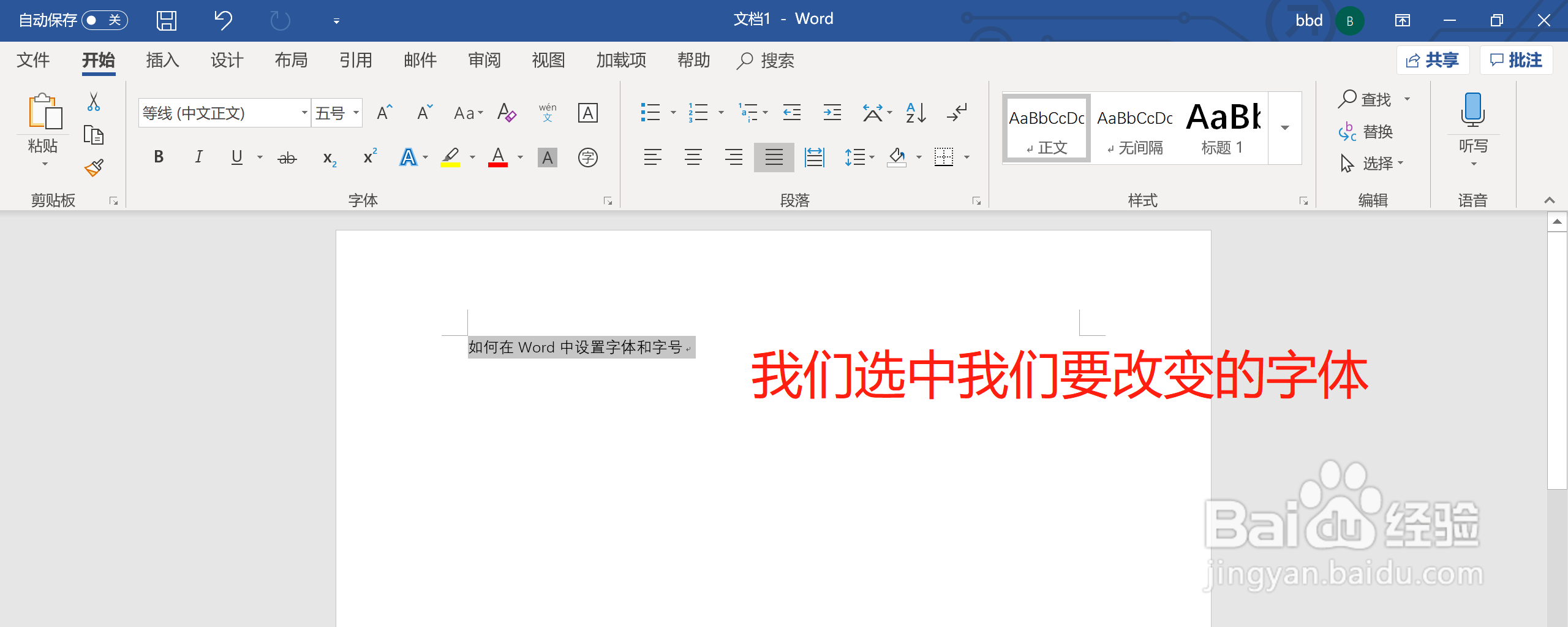
Task: Click the 共享 (Share) button
Action: [x=1433, y=59]
